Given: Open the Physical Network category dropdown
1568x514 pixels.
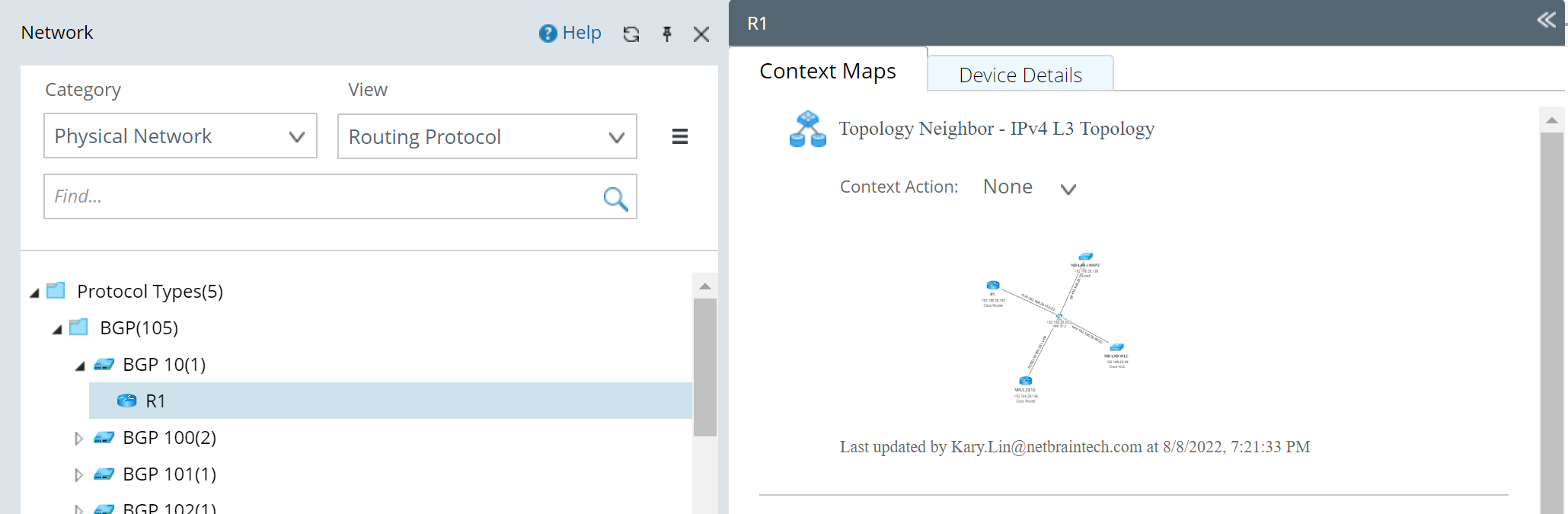Looking at the screenshot, I should click(x=297, y=136).
